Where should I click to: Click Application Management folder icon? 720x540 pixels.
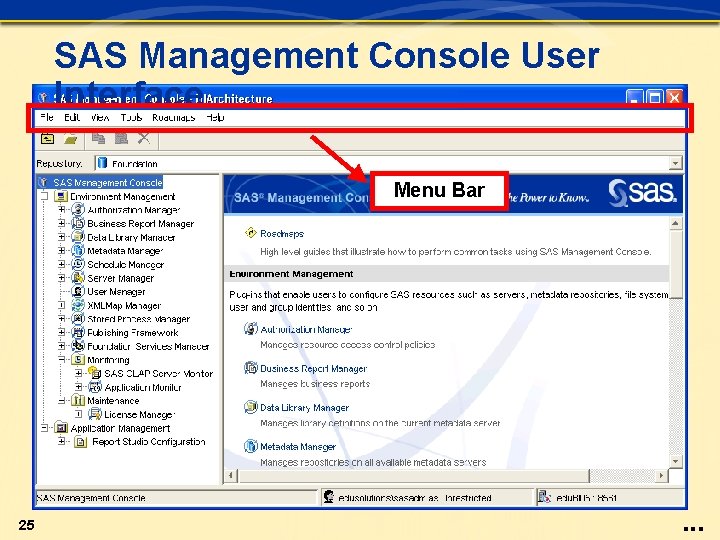click(60, 428)
